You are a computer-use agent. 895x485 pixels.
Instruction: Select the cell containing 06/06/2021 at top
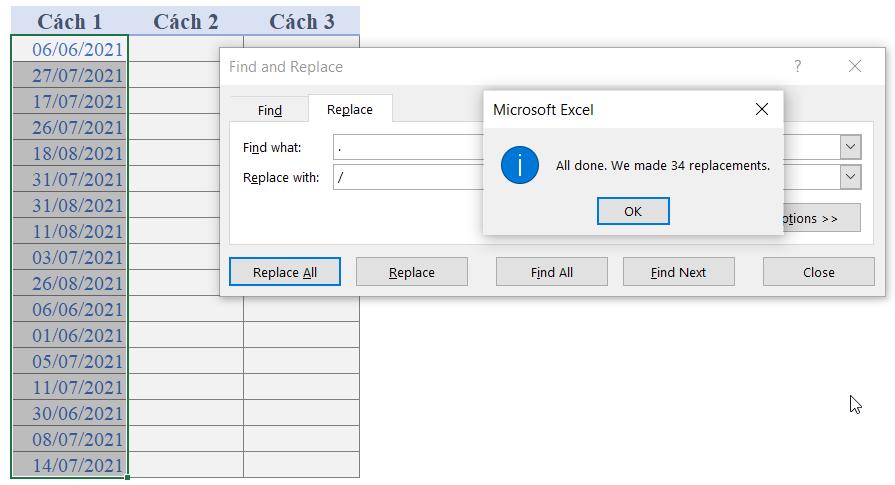tap(70, 49)
